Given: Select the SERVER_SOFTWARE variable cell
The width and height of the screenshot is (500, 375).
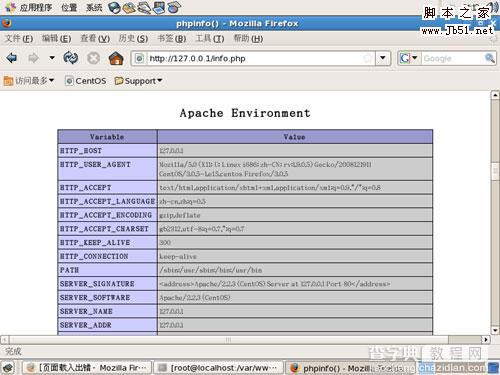Looking at the screenshot, I should tap(107, 297).
